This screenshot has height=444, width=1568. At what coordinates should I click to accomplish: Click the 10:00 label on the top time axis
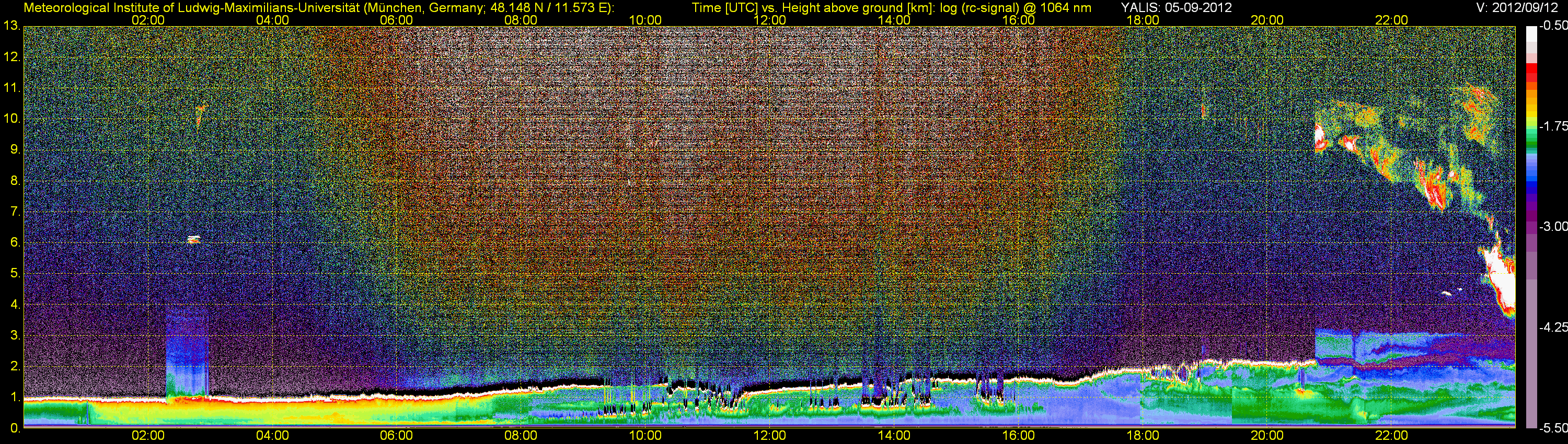point(645,20)
